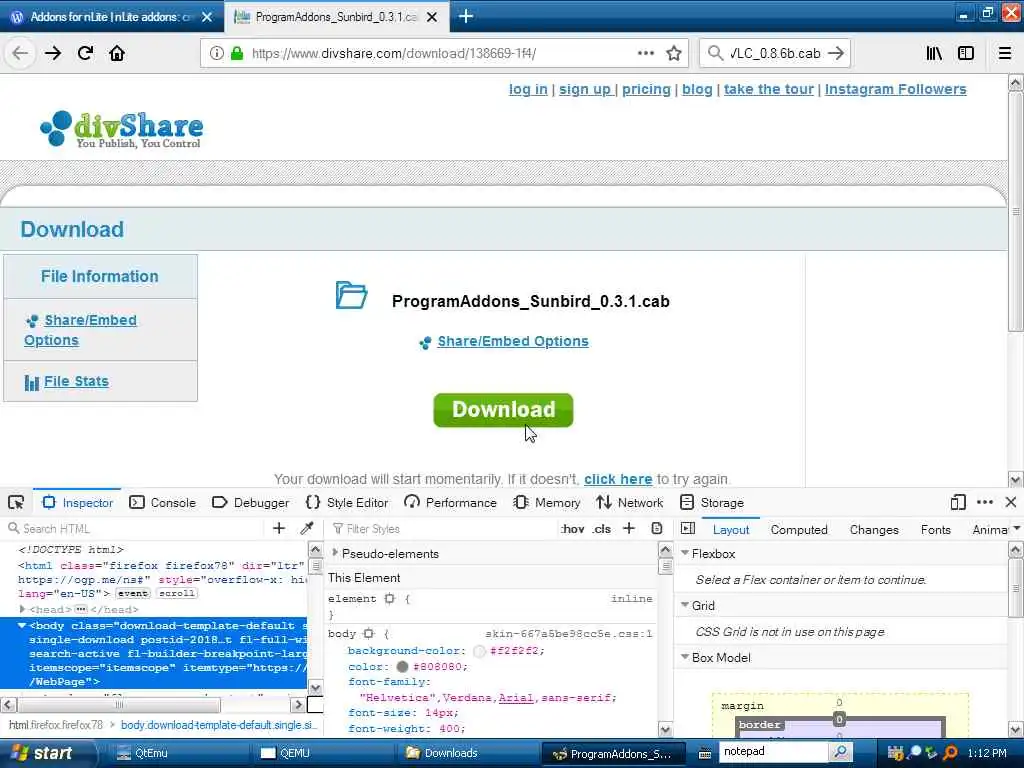
Task: Open a new browser tab with plus
Action: (466, 16)
